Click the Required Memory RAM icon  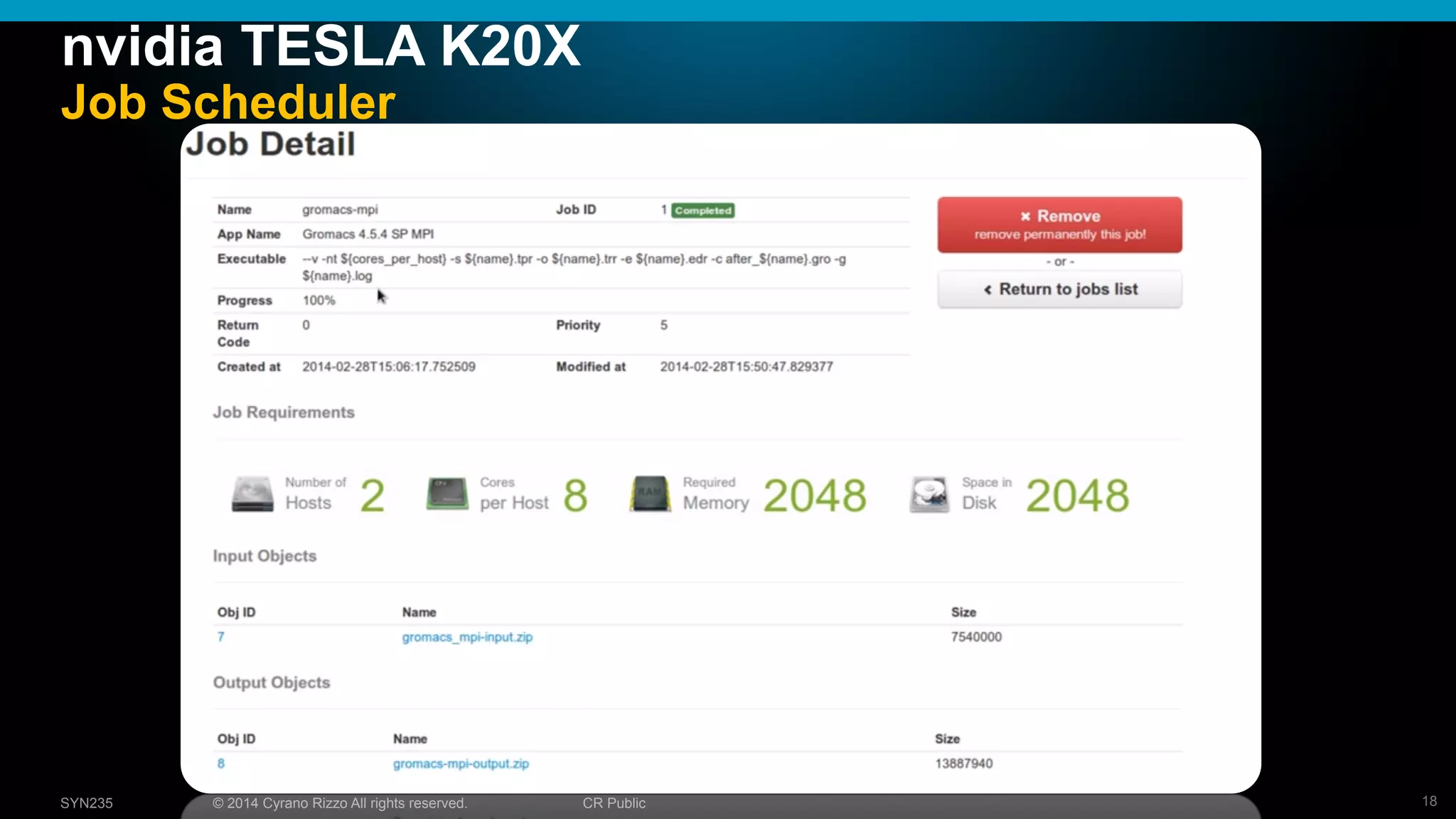(650, 494)
